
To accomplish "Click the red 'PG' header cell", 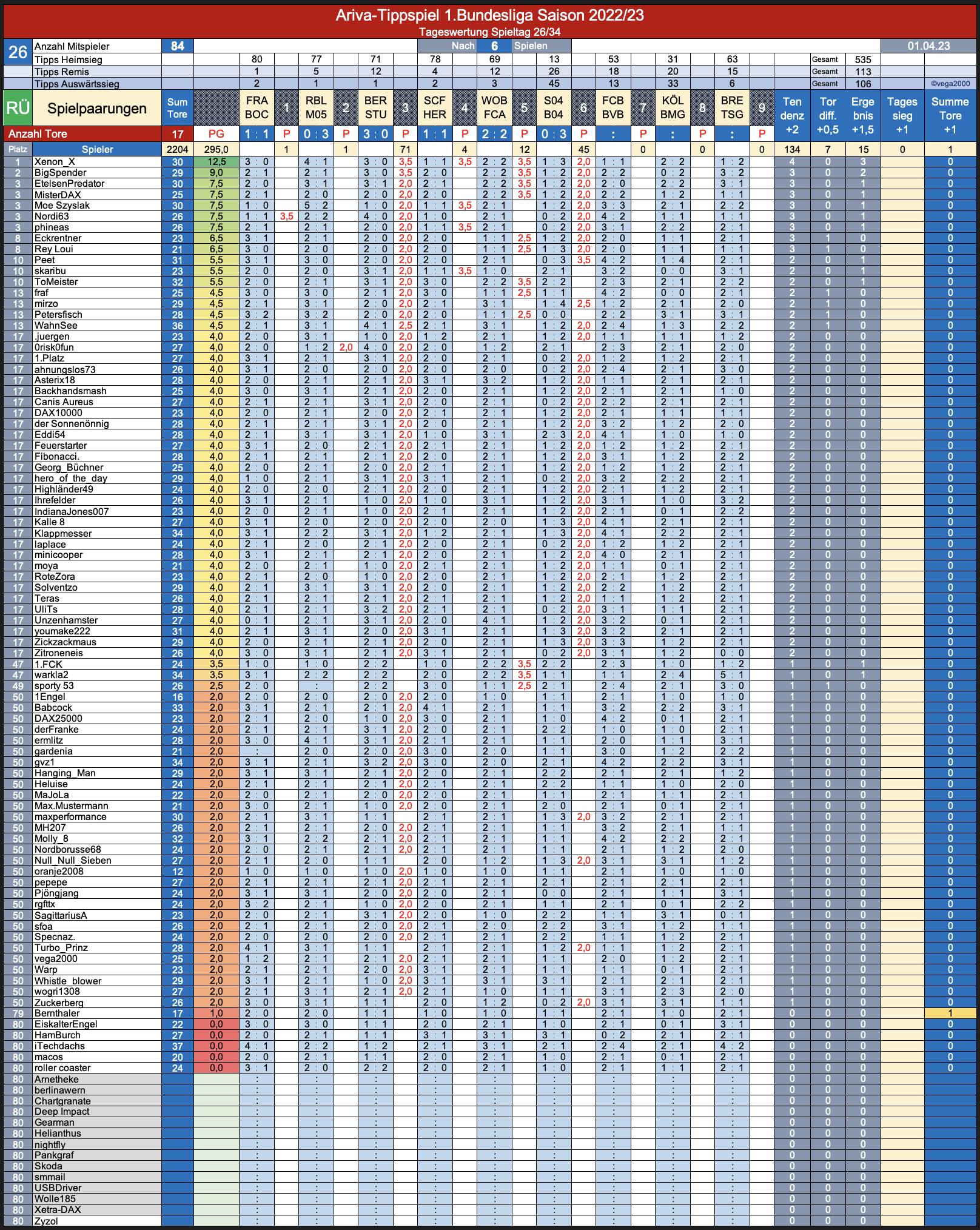I will pyautogui.click(x=216, y=134).
